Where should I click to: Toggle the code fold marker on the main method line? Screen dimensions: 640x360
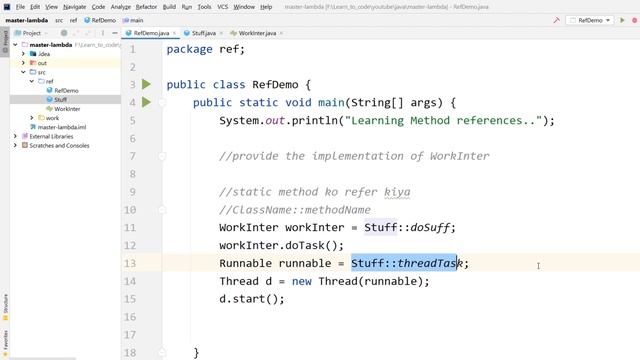[162, 102]
